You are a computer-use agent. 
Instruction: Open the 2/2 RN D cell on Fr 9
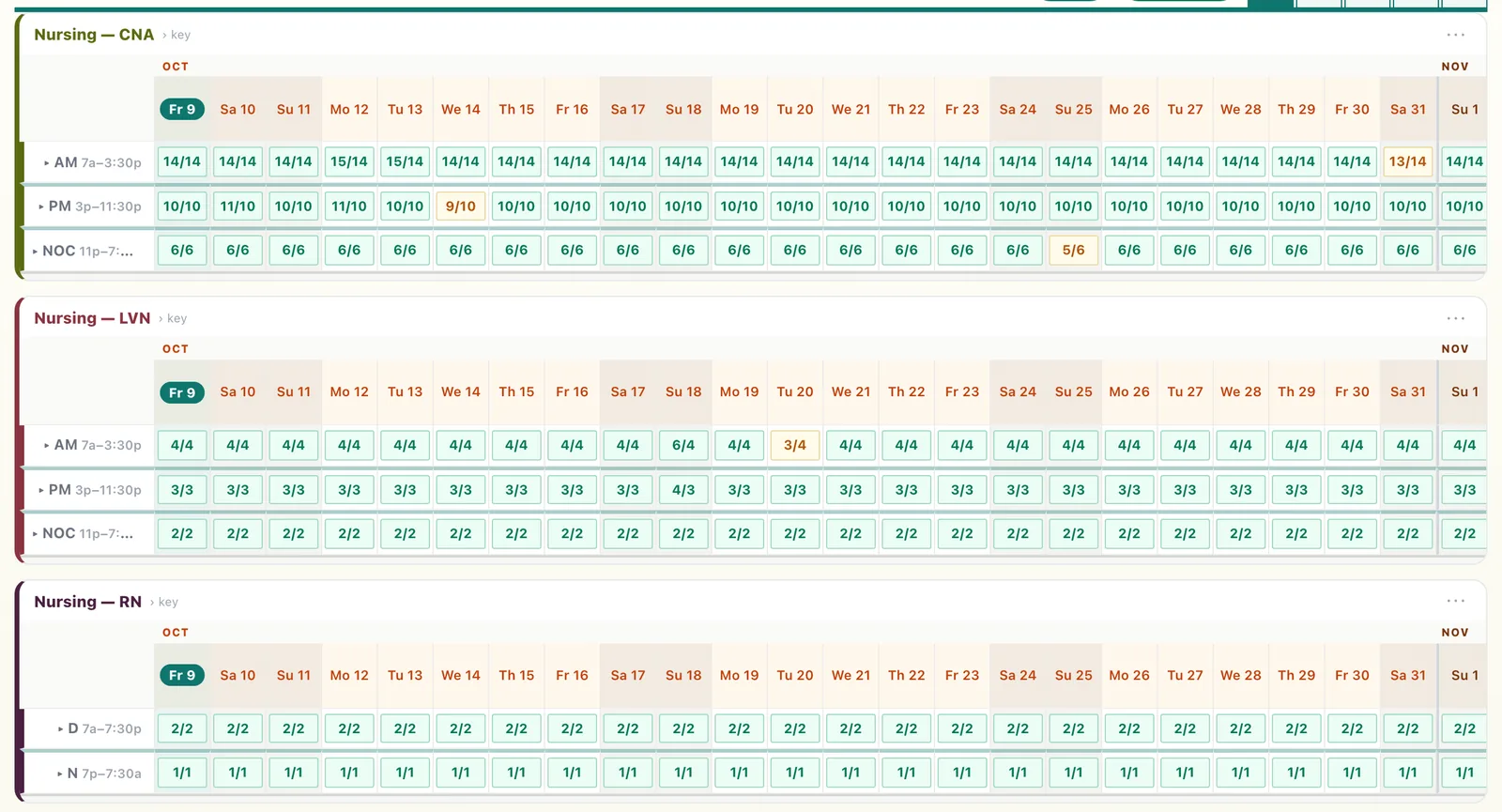coord(182,728)
